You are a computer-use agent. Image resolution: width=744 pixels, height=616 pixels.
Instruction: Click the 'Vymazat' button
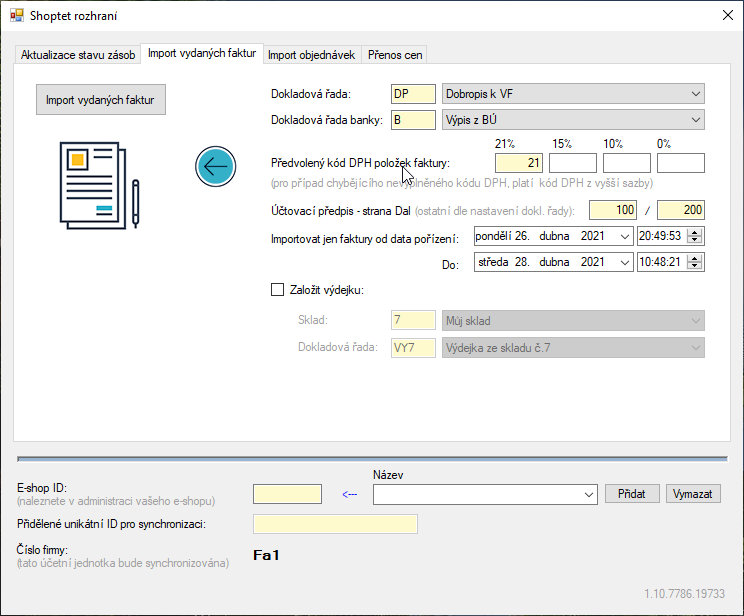(693, 494)
